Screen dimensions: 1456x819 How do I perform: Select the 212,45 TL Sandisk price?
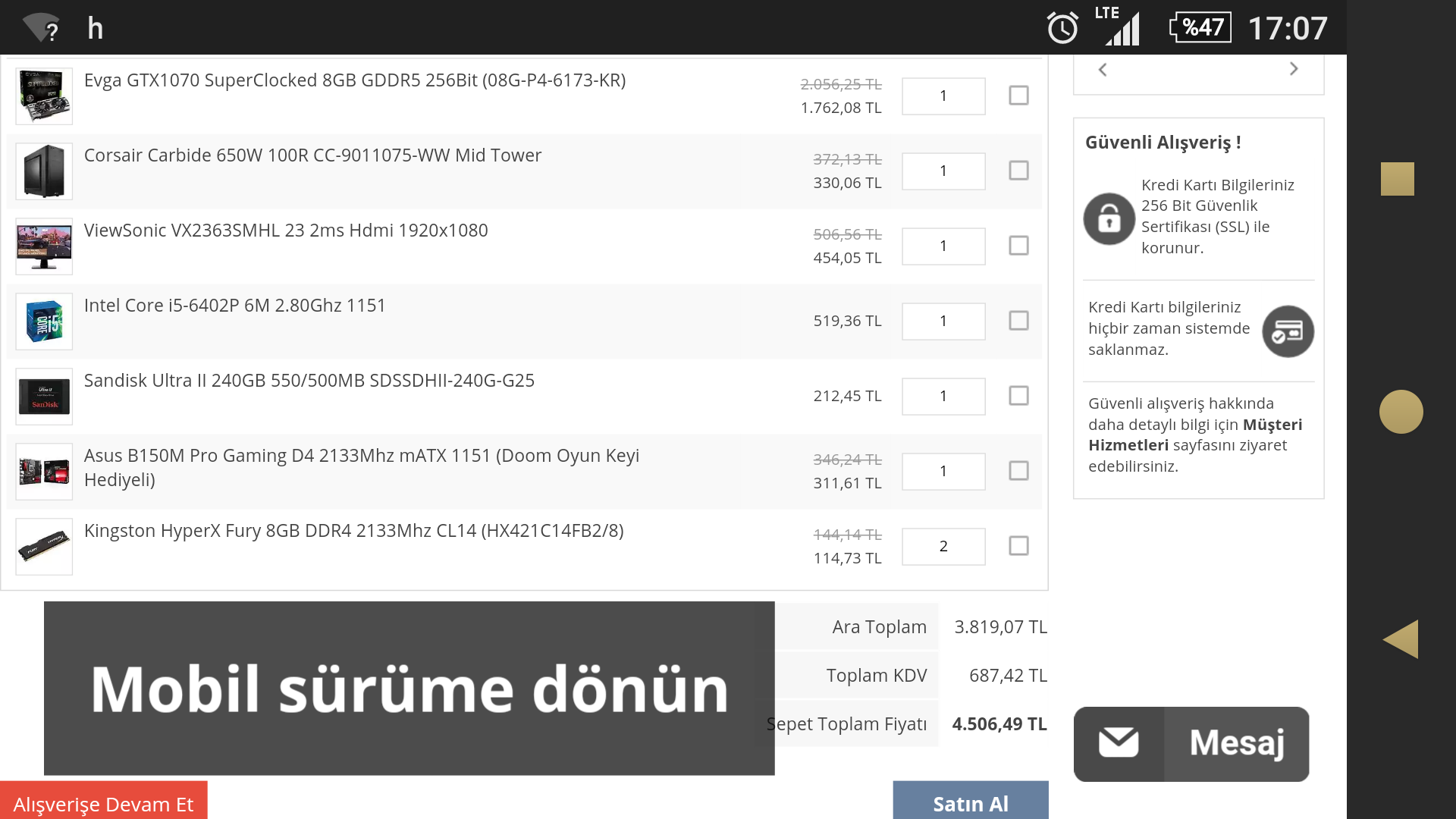click(847, 396)
